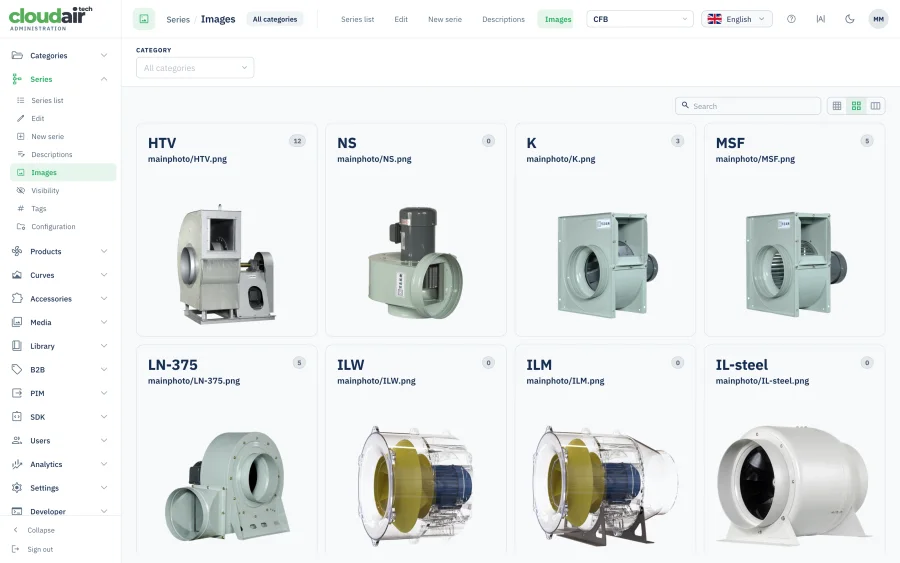Image resolution: width=900 pixels, height=563 pixels.
Task: Switch to columns view icon
Action: click(x=875, y=106)
